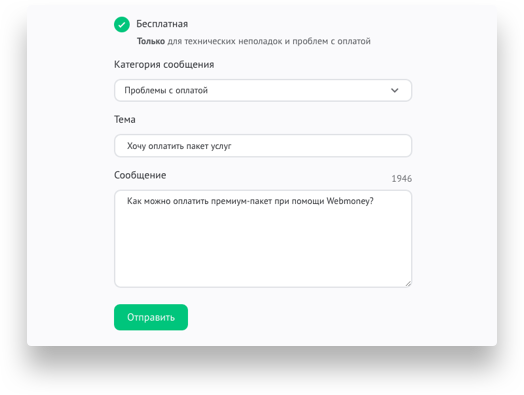Click the "Тема" field label
The width and height of the screenshot is (524, 395).
coord(125,119)
